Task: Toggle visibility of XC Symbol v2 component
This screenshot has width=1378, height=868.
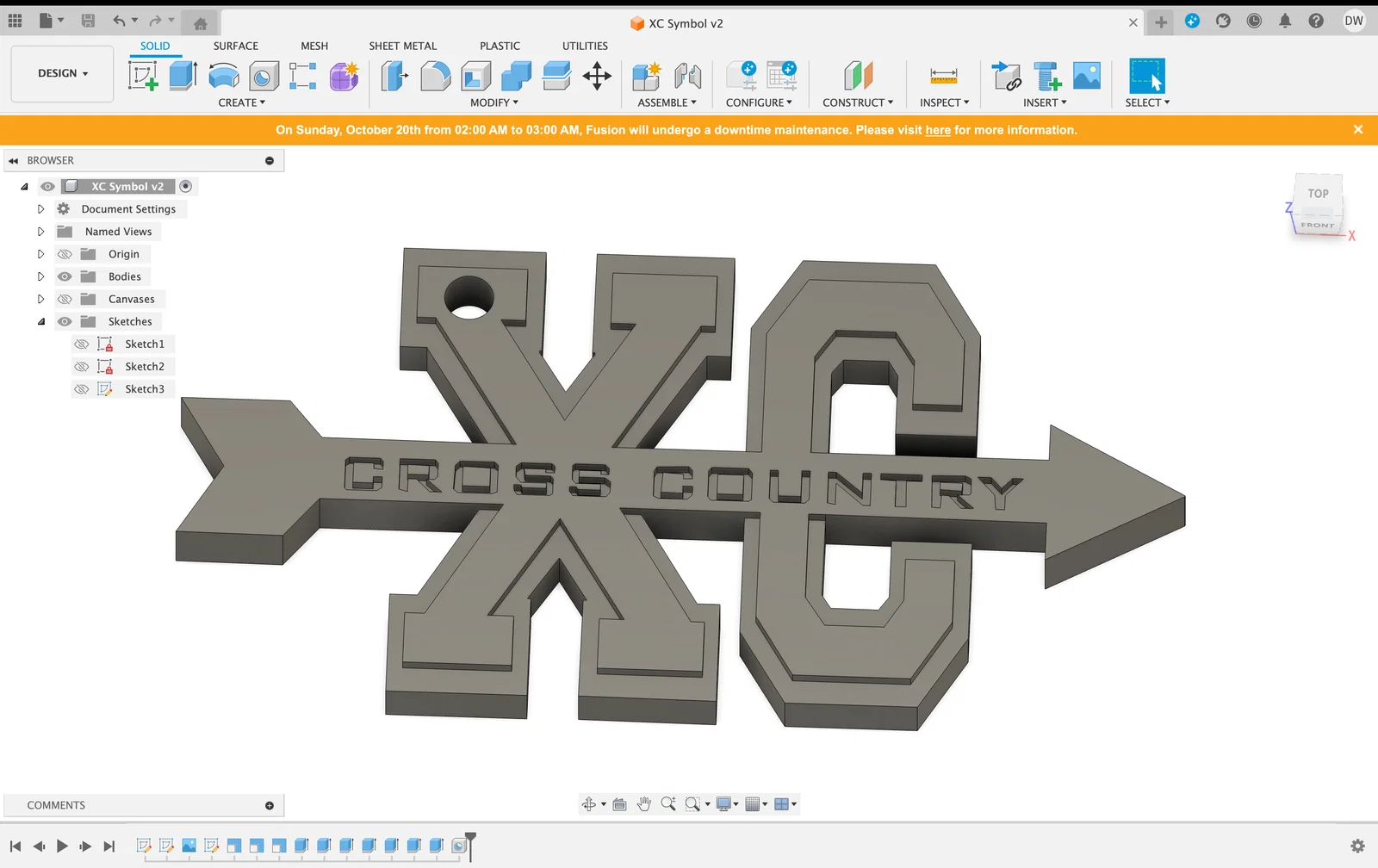Action: 47,187
